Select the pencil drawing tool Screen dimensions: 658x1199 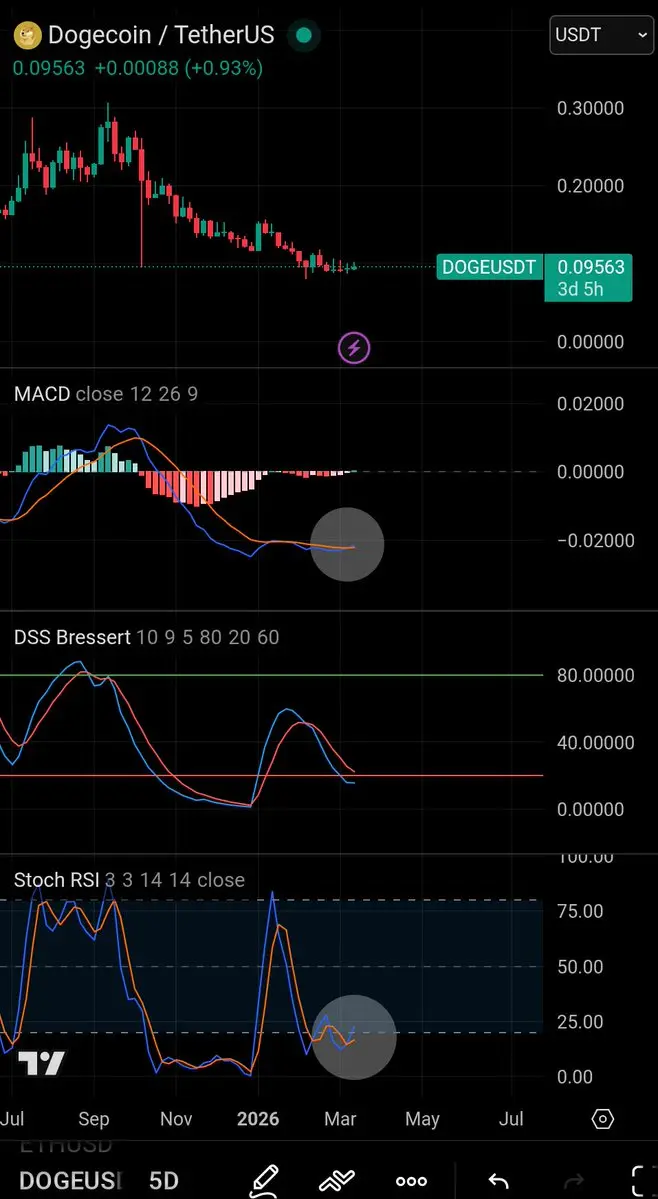(x=264, y=1181)
